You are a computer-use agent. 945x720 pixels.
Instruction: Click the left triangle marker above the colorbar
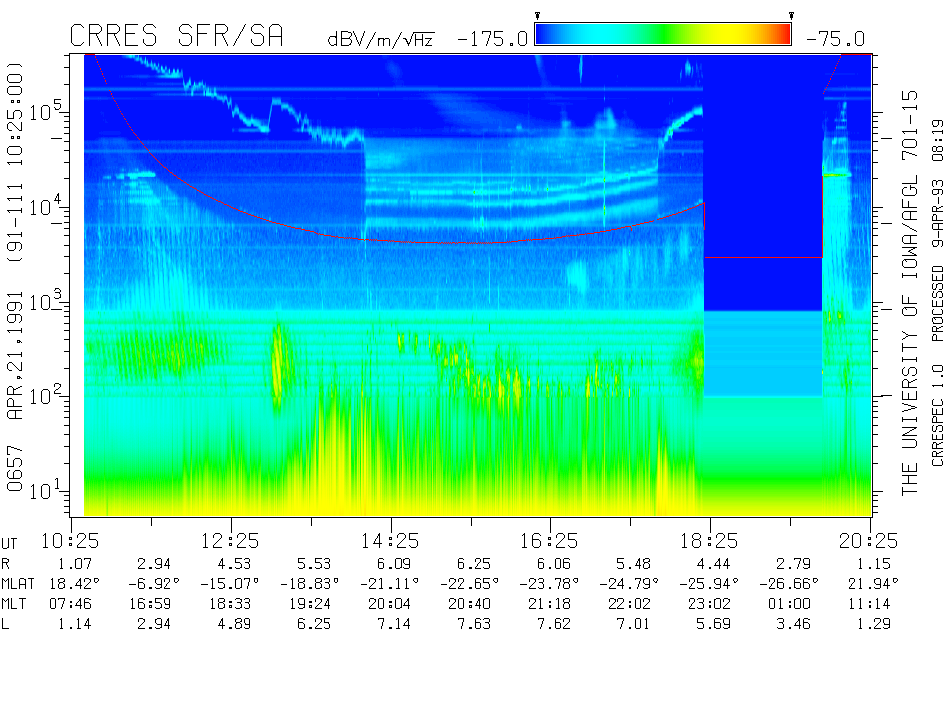click(x=538, y=16)
